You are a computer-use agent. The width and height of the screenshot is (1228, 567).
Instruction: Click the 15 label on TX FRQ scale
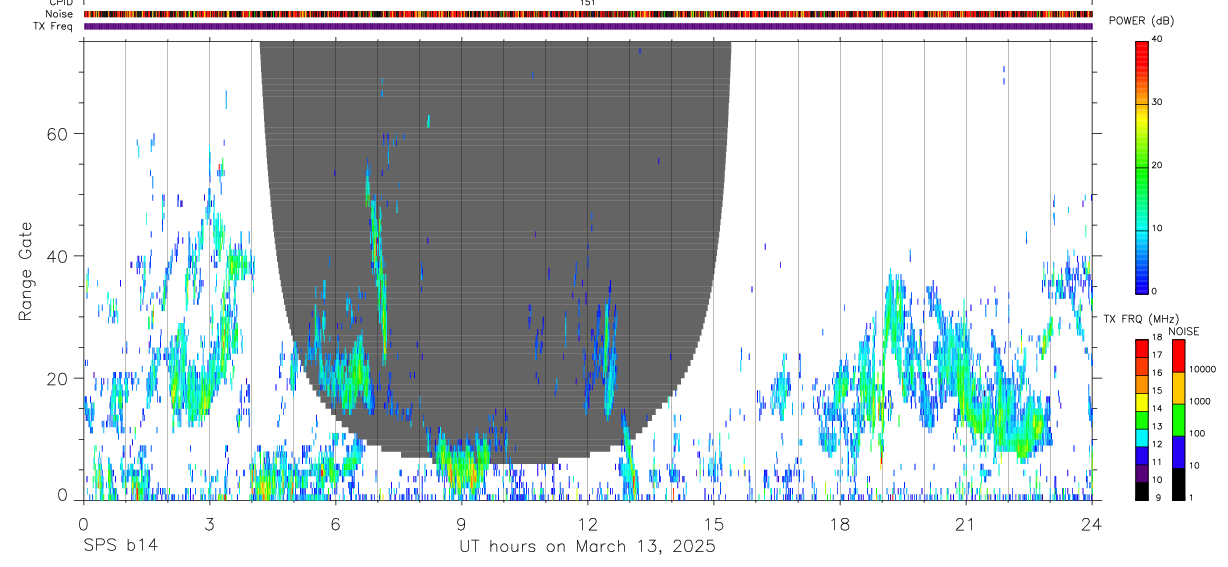pyautogui.click(x=1156, y=391)
